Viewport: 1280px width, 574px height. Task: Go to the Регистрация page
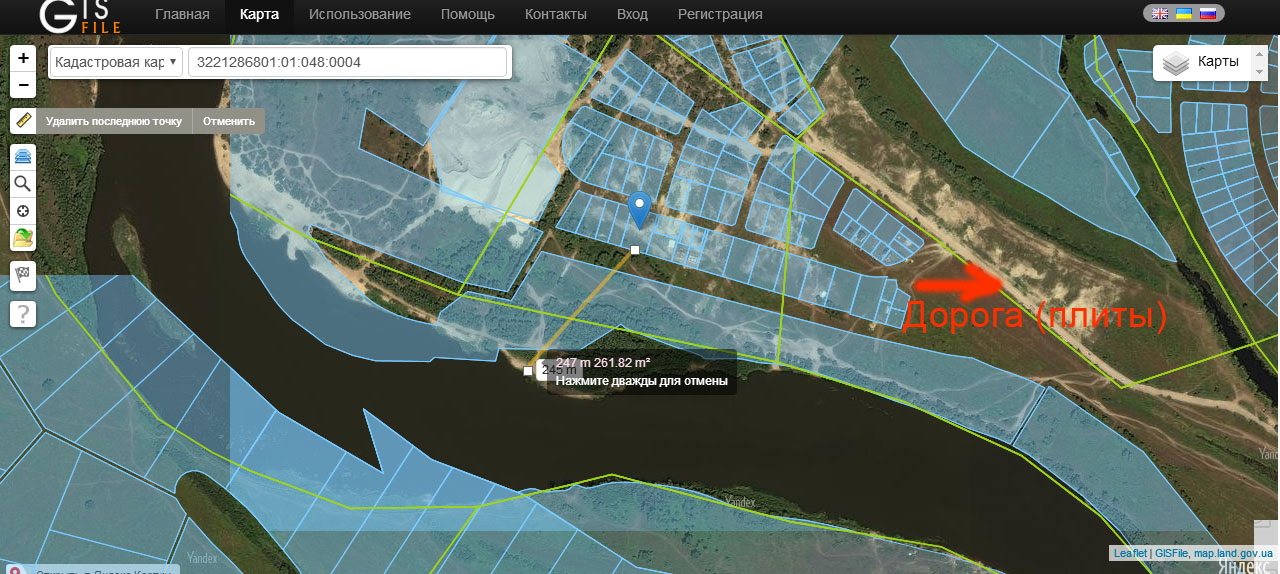[x=720, y=14]
